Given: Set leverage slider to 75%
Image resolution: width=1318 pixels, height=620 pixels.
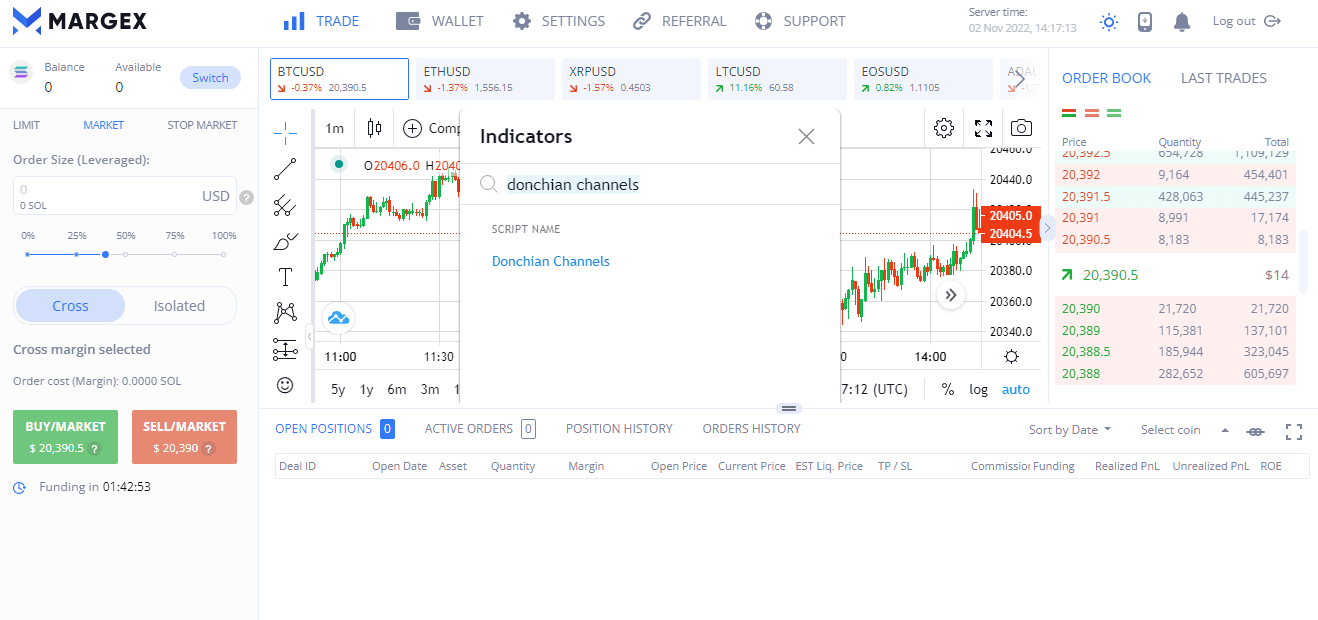Looking at the screenshot, I should pos(175,255).
